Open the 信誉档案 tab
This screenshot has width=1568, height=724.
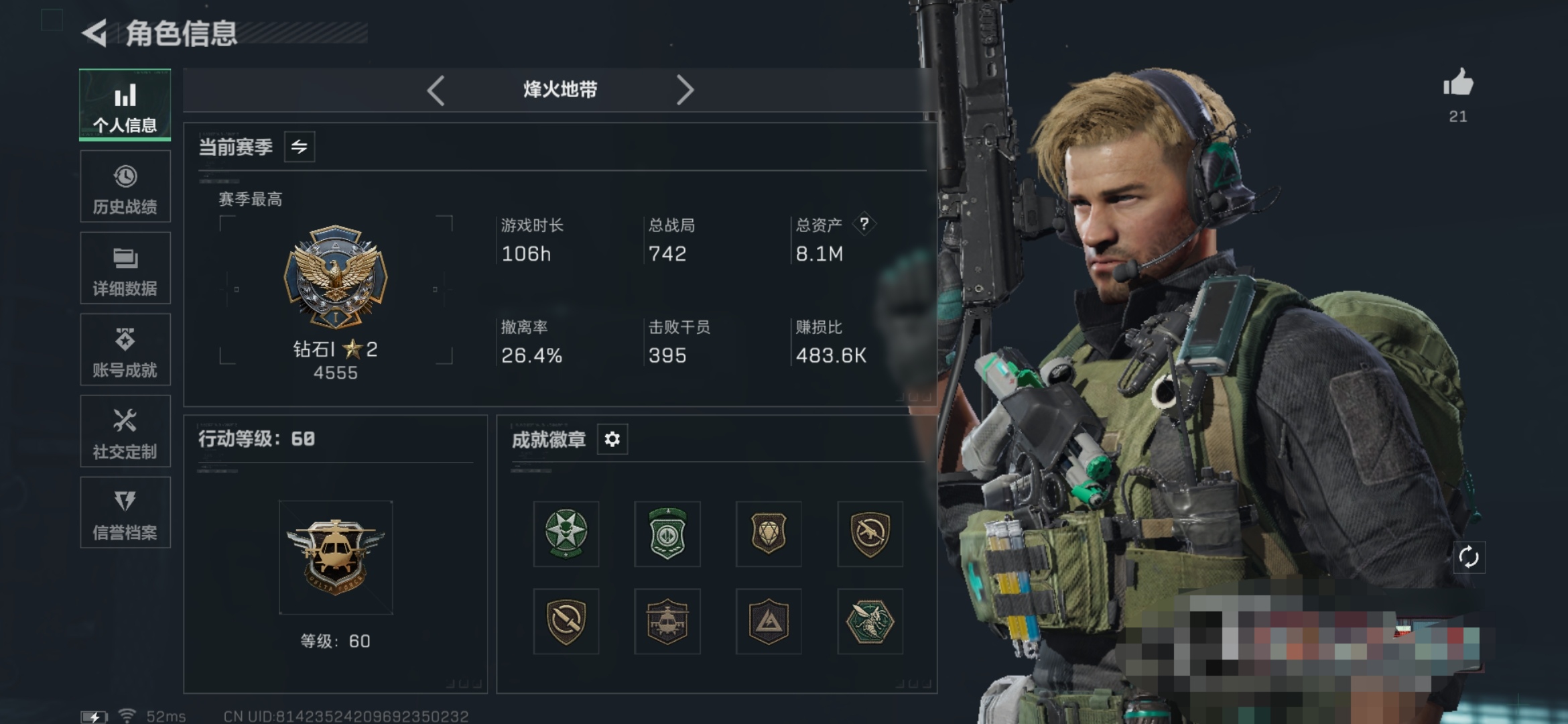coord(125,513)
